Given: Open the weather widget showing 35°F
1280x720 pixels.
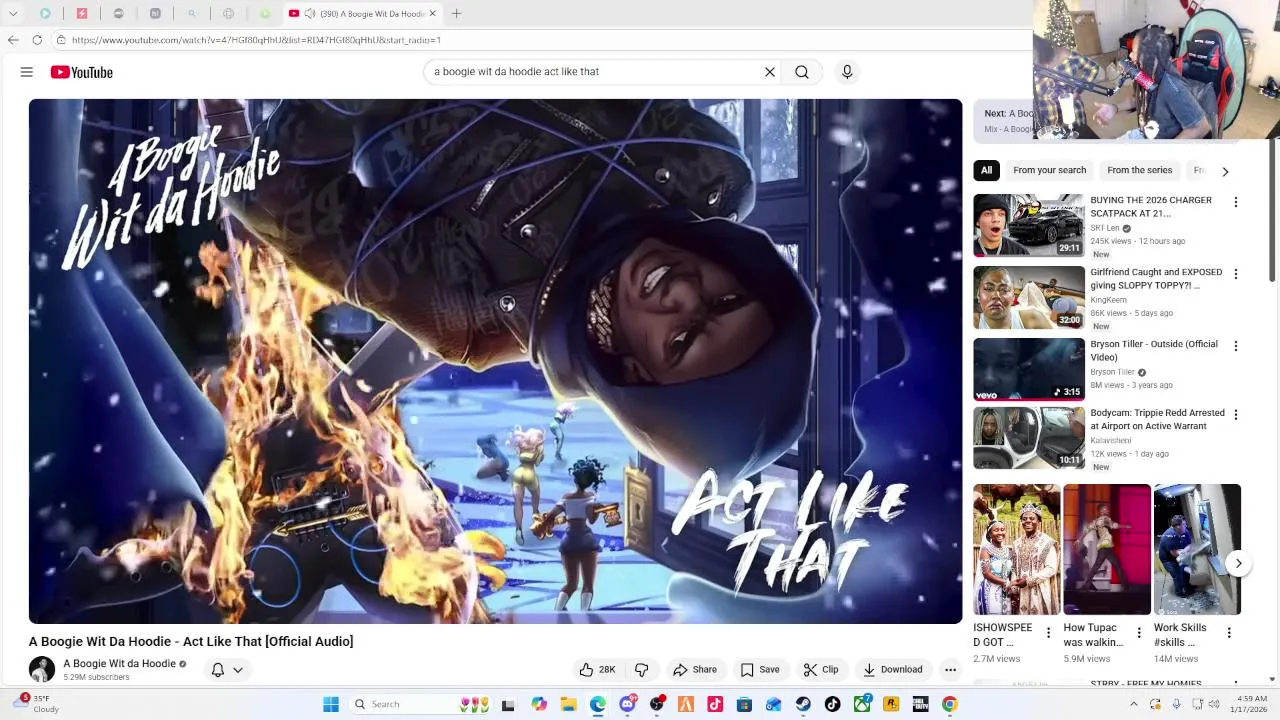Looking at the screenshot, I should coord(38,704).
